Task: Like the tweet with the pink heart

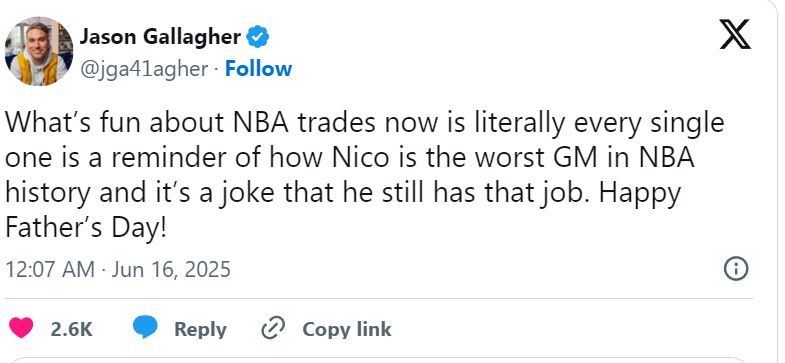Action: [21, 328]
